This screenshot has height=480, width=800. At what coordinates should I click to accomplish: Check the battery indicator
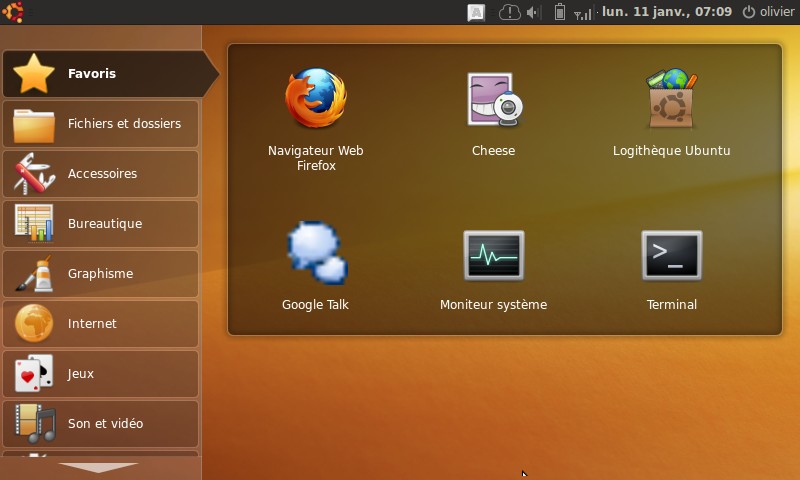[x=560, y=12]
